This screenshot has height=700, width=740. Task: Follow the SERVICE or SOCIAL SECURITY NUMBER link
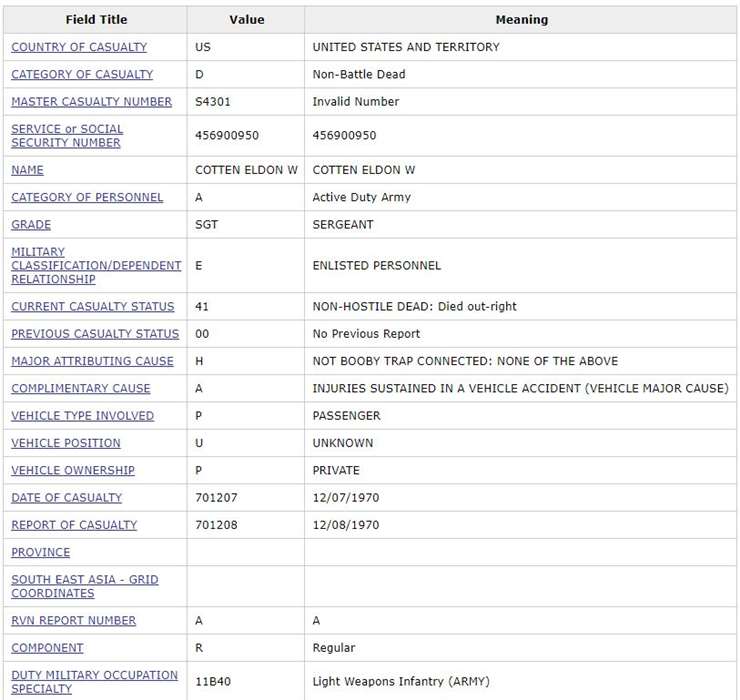67,136
